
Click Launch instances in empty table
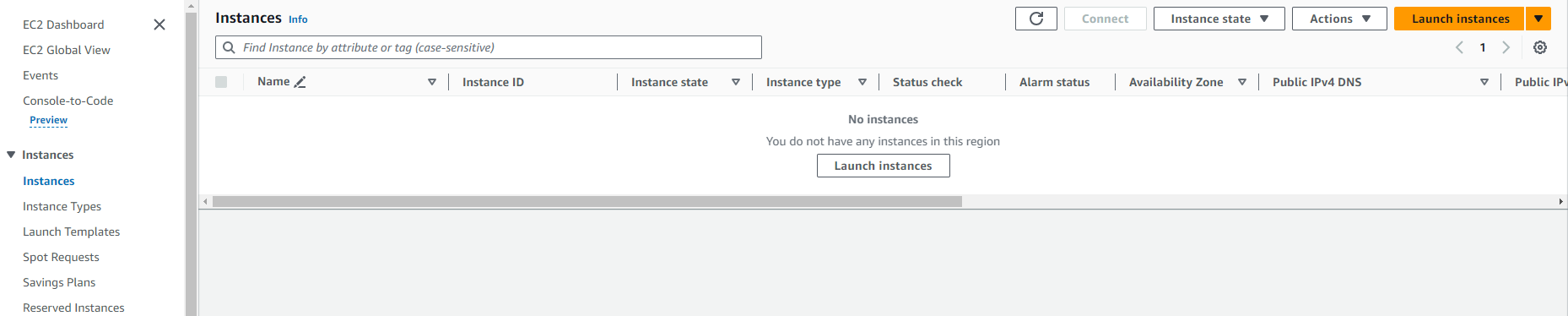[x=883, y=166]
